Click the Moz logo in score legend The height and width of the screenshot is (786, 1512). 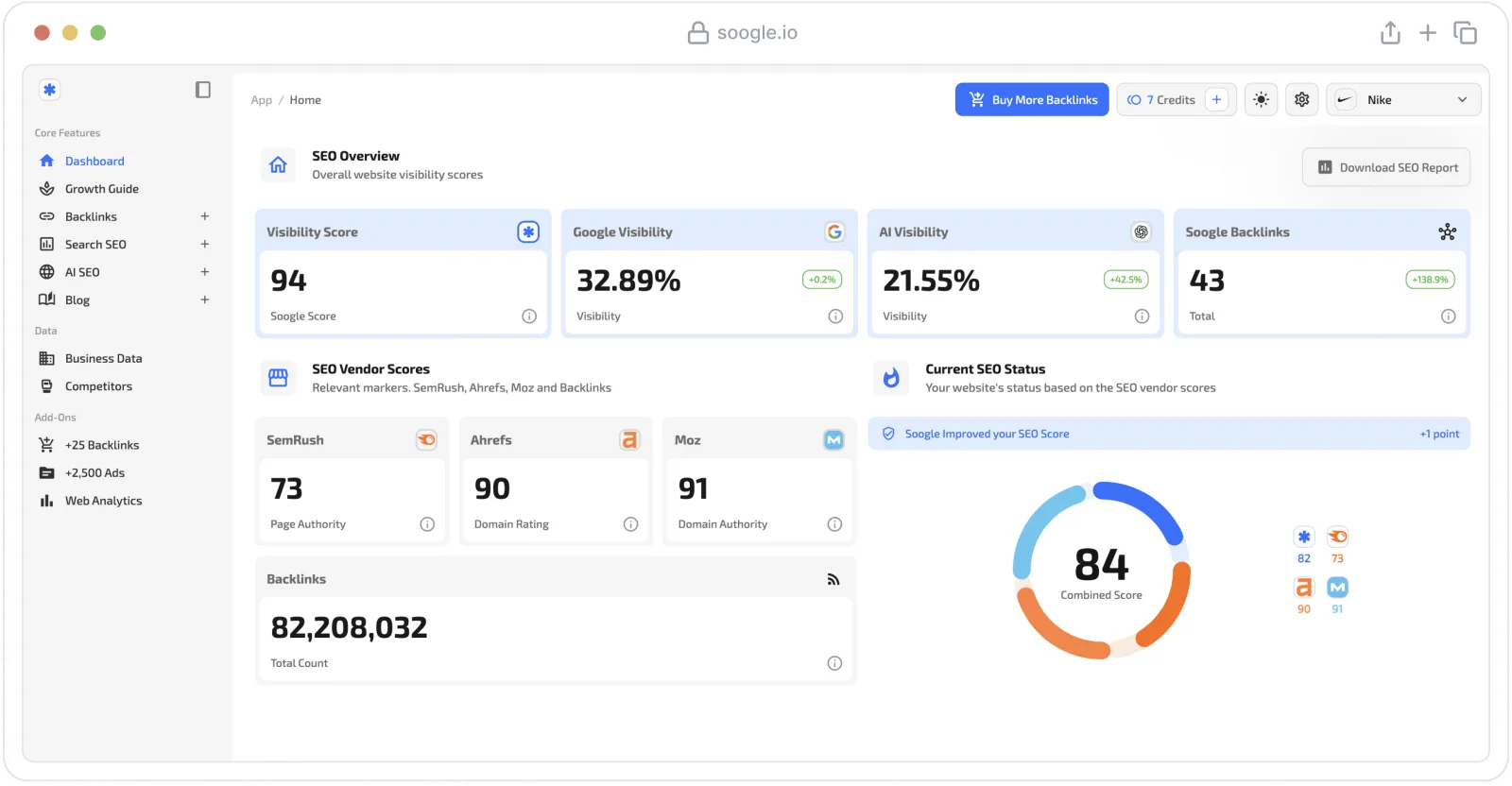click(1337, 588)
